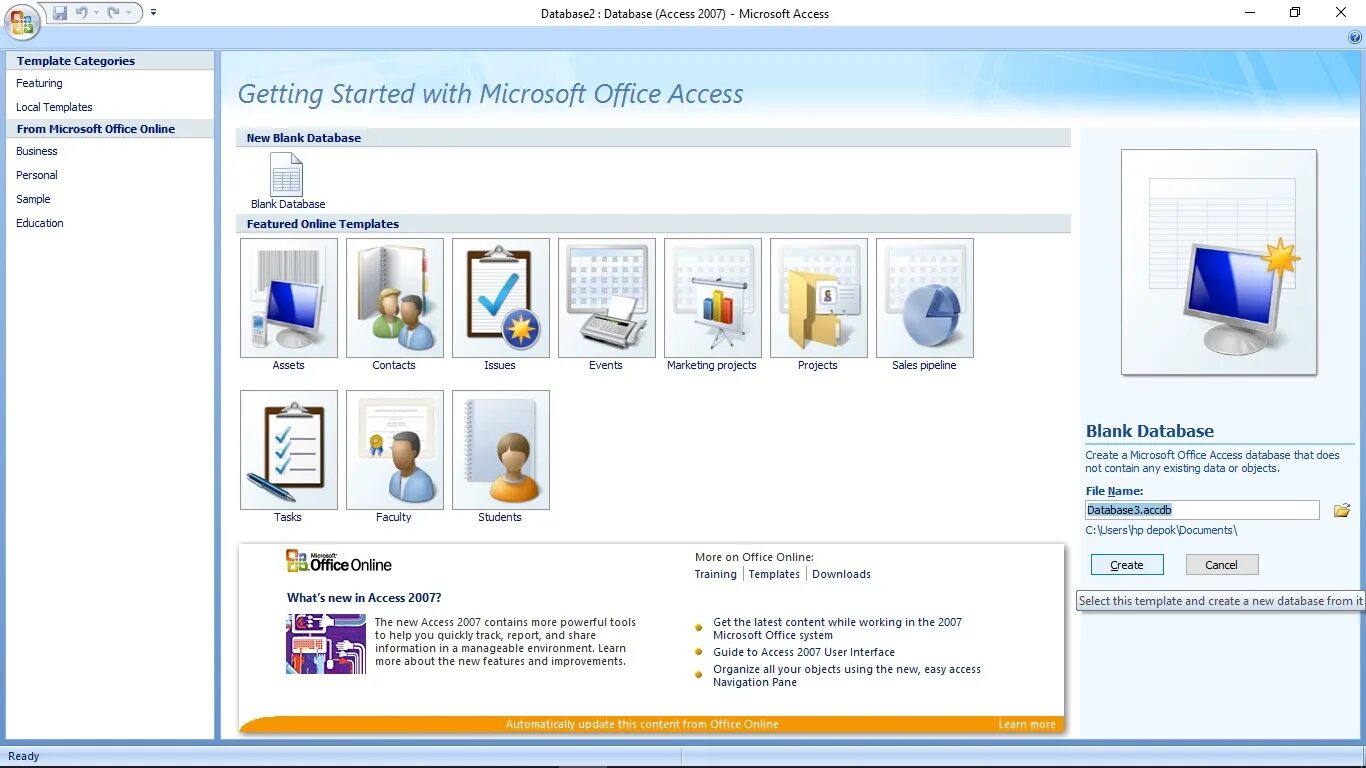Open the Education templates category
The image size is (1366, 768).
coord(40,223)
